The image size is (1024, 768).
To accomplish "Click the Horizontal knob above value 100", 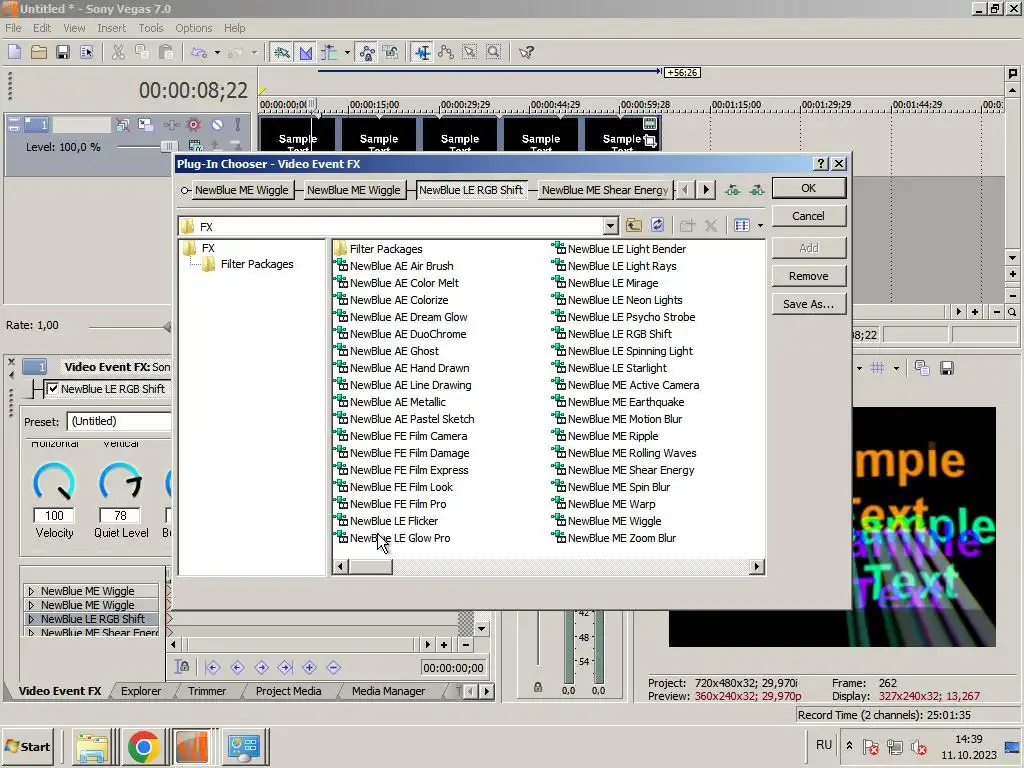I will [x=54, y=482].
